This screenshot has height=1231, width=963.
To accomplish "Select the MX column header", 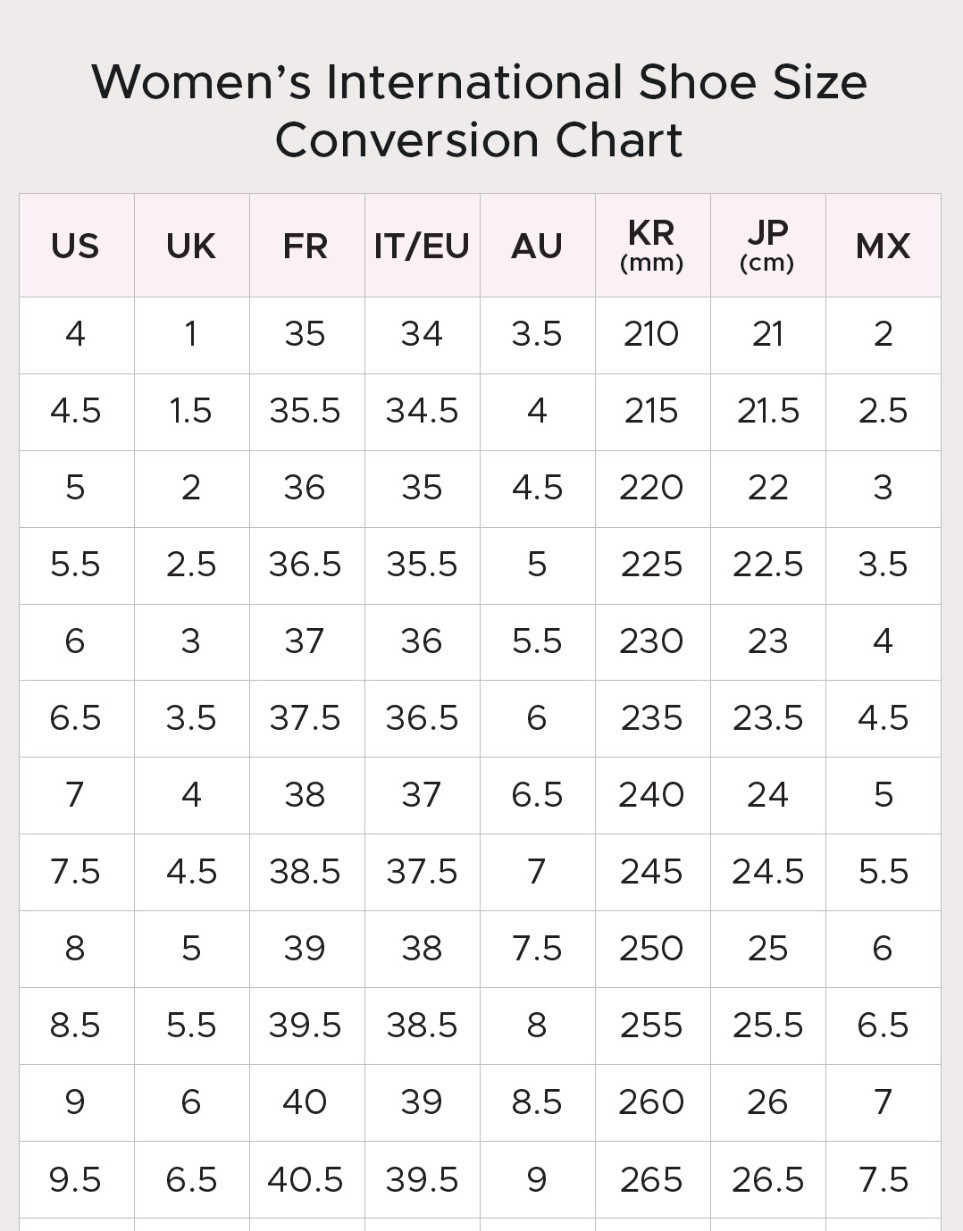I will [x=883, y=246].
